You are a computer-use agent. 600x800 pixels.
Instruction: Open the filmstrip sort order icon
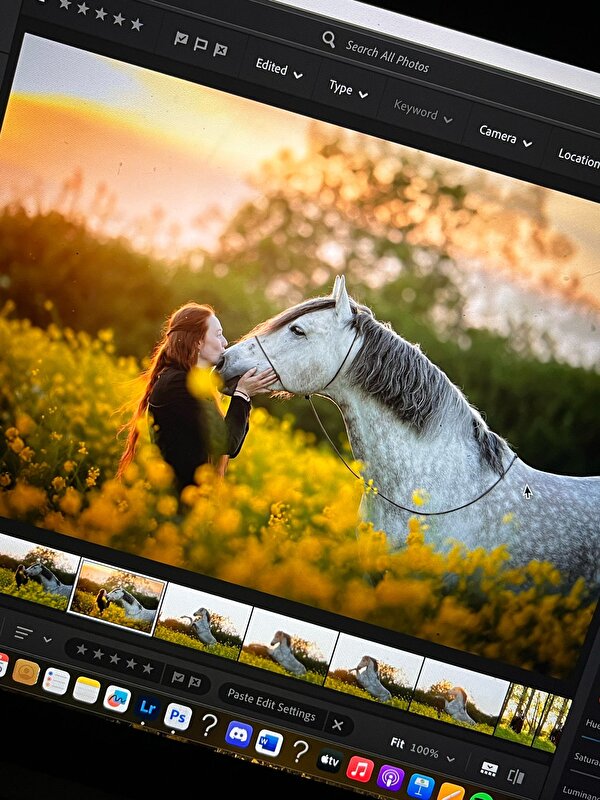[x=23, y=633]
